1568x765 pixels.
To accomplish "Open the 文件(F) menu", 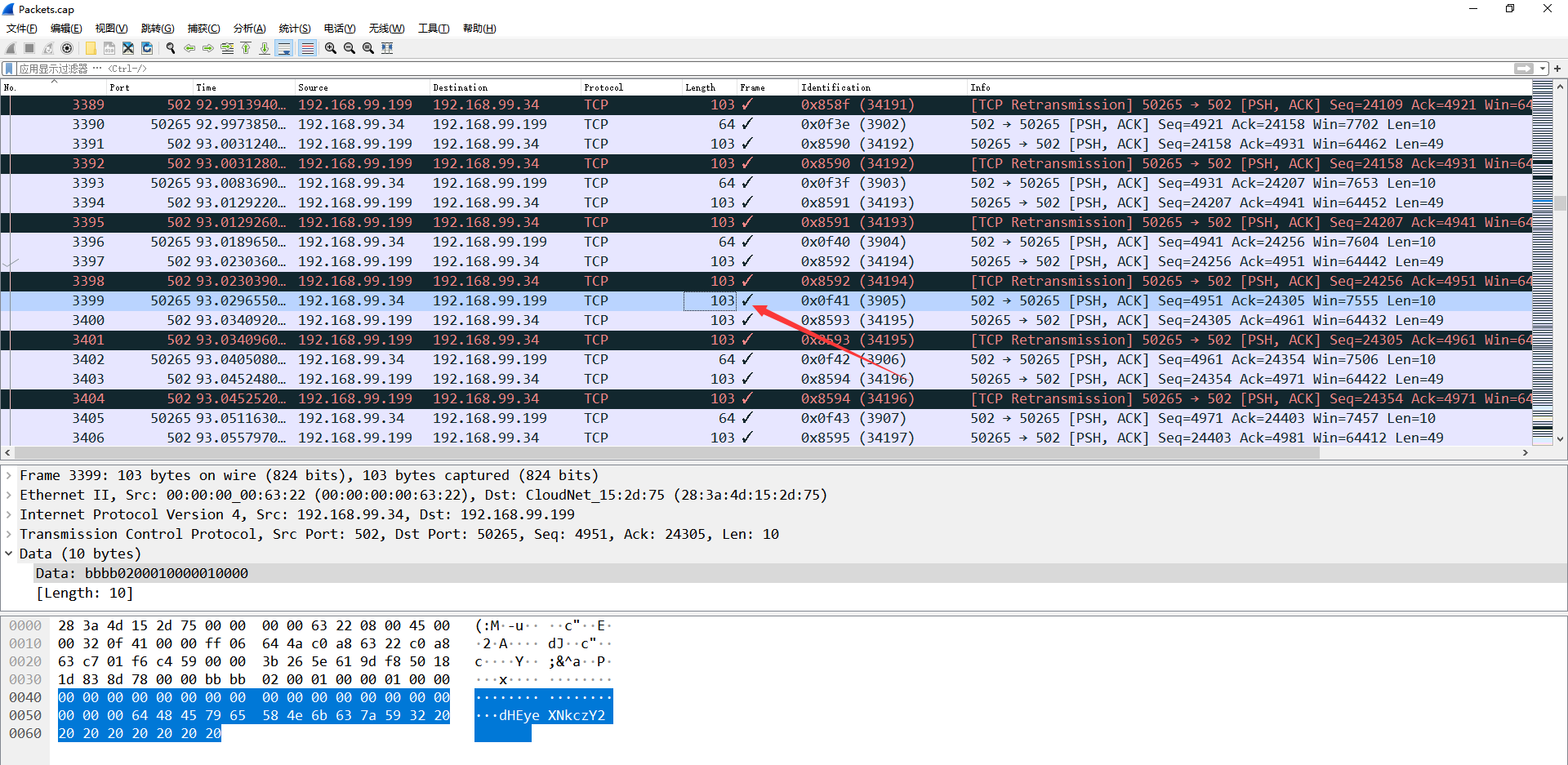I will click(21, 29).
